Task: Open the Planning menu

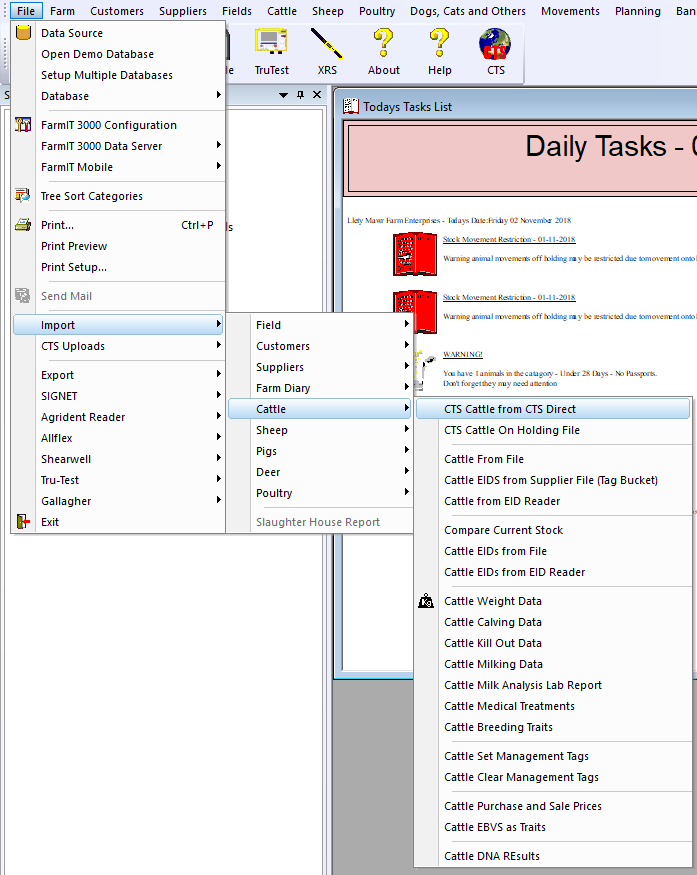Action: pyautogui.click(x=637, y=11)
